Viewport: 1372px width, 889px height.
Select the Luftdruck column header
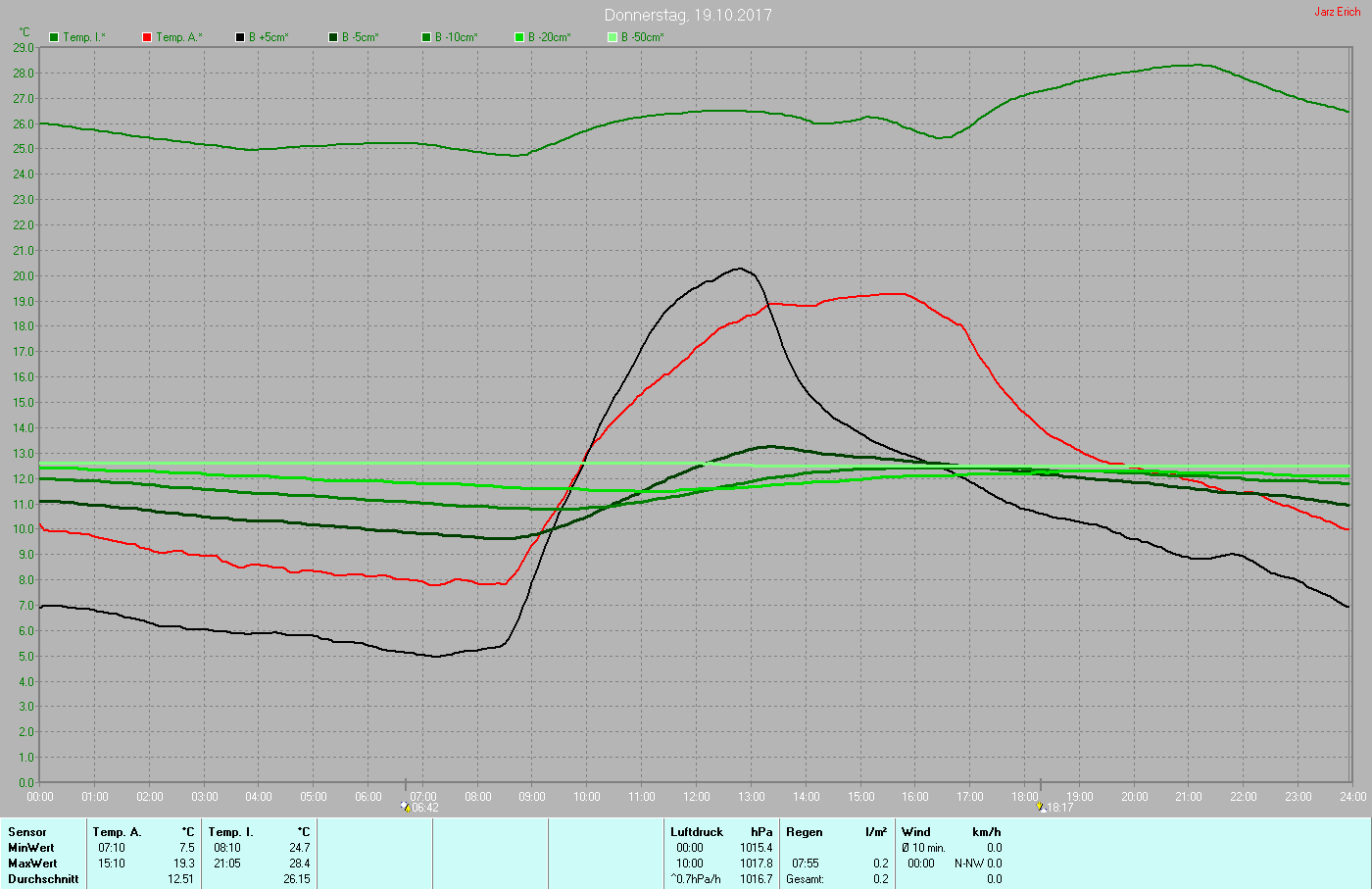click(696, 832)
